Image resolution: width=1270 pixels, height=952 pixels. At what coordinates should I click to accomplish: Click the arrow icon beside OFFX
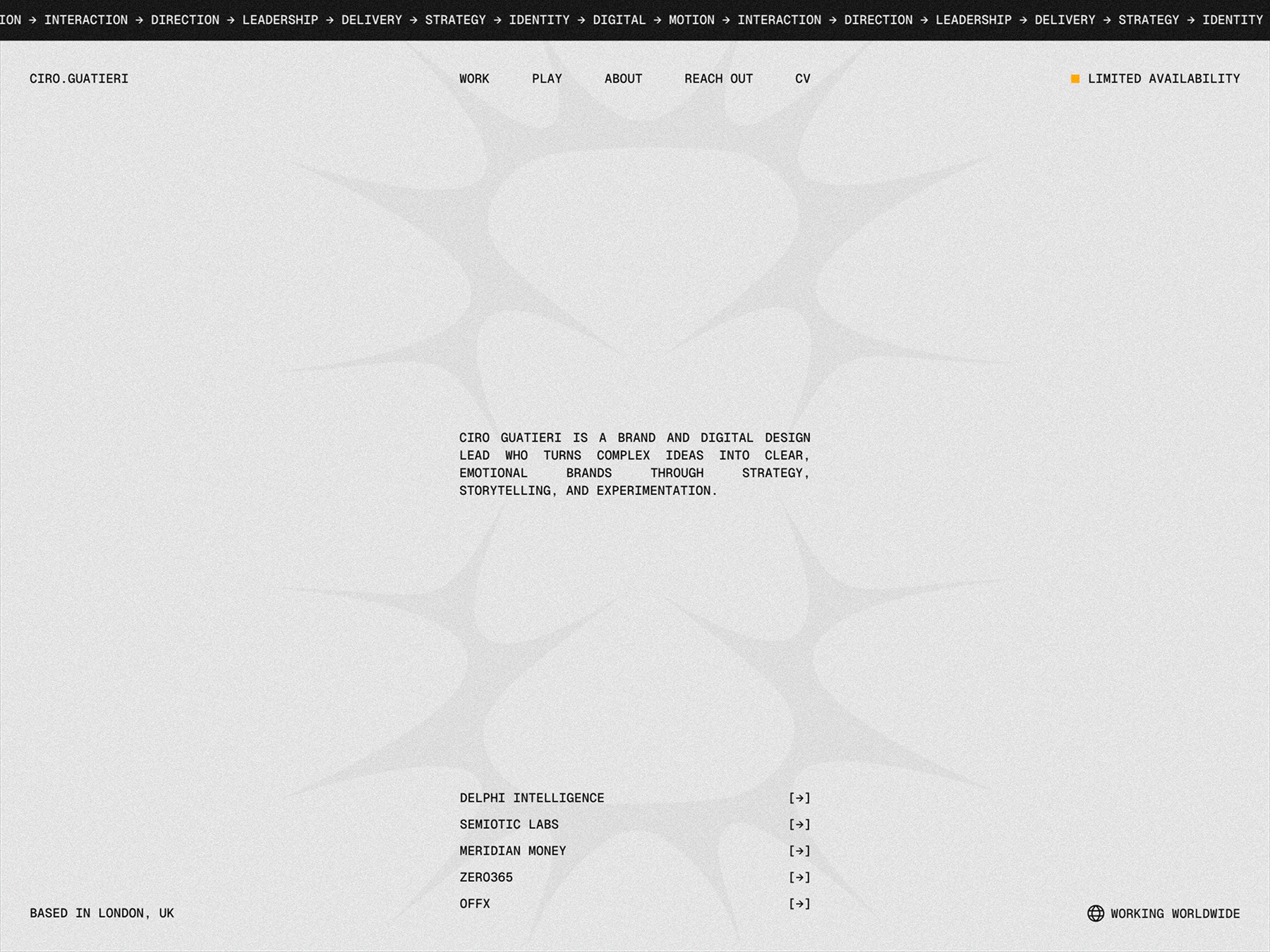point(799,904)
